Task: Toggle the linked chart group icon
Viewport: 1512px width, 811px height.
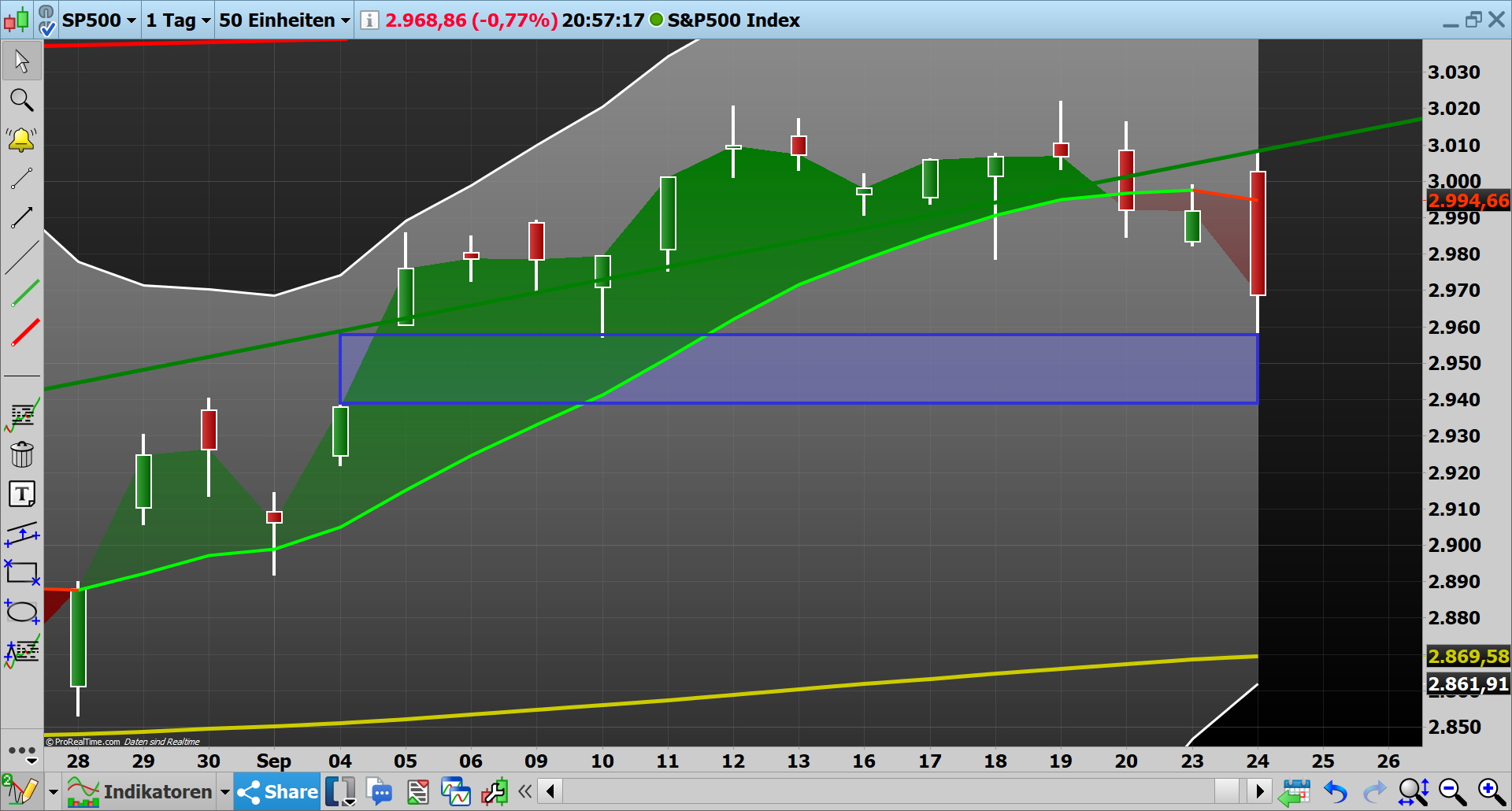Action: [x=46, y=20]
